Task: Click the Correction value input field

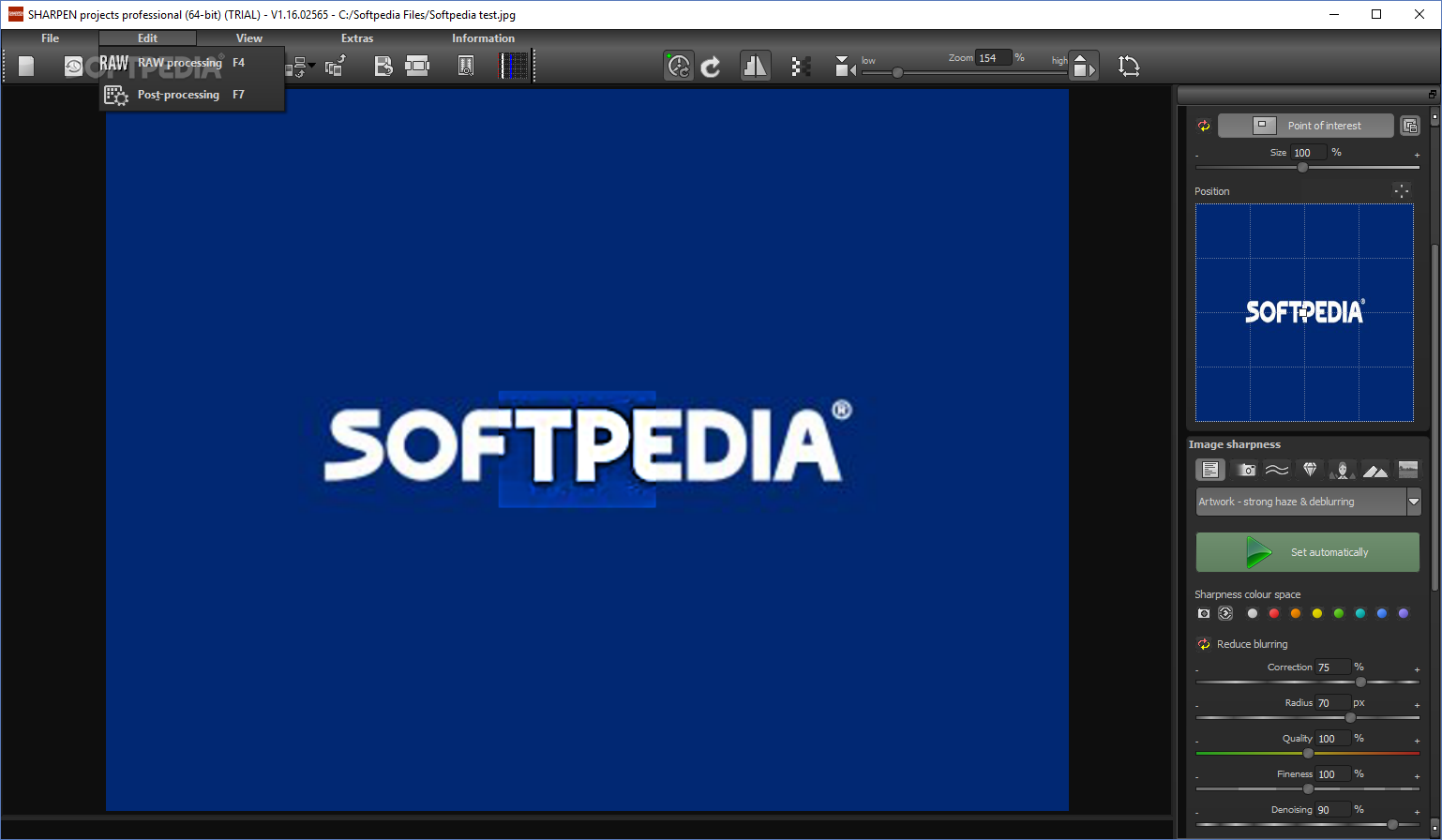Action: pyautogui.click(x=1333, y=667)
